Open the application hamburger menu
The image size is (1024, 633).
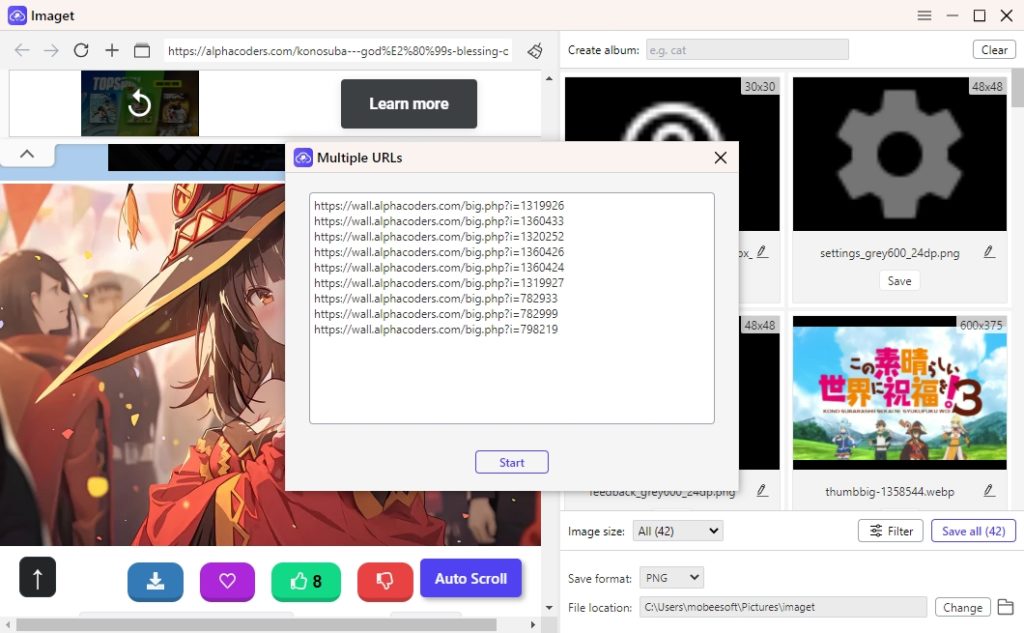[x=924, y=15]
